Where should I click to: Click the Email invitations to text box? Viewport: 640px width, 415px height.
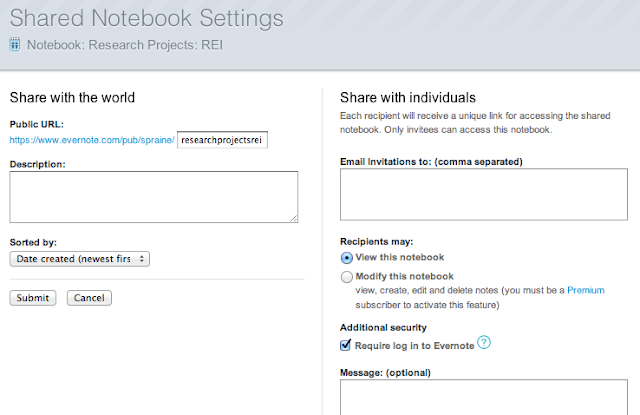480,194
